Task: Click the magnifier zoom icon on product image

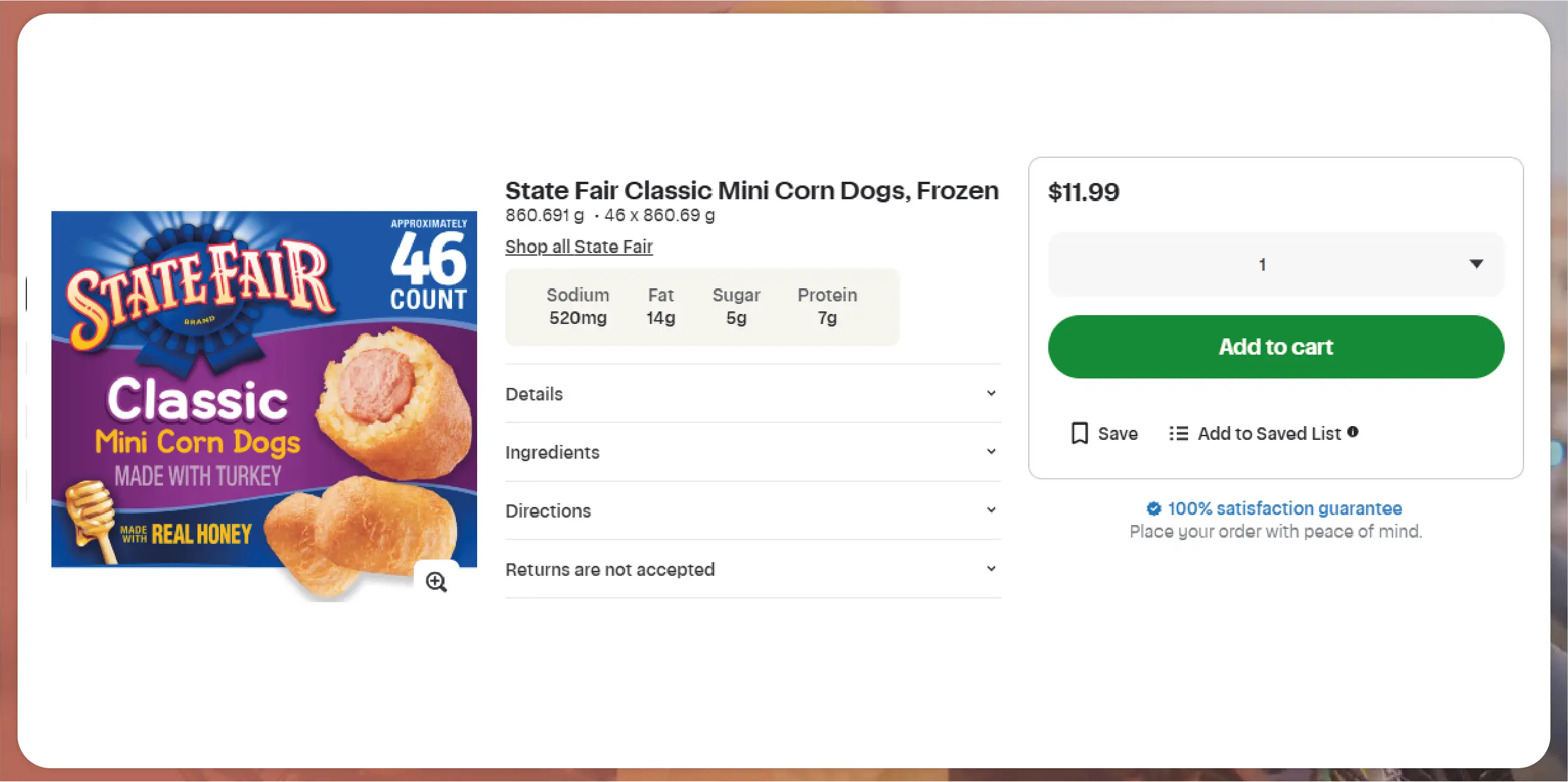Action: (436, 581)
